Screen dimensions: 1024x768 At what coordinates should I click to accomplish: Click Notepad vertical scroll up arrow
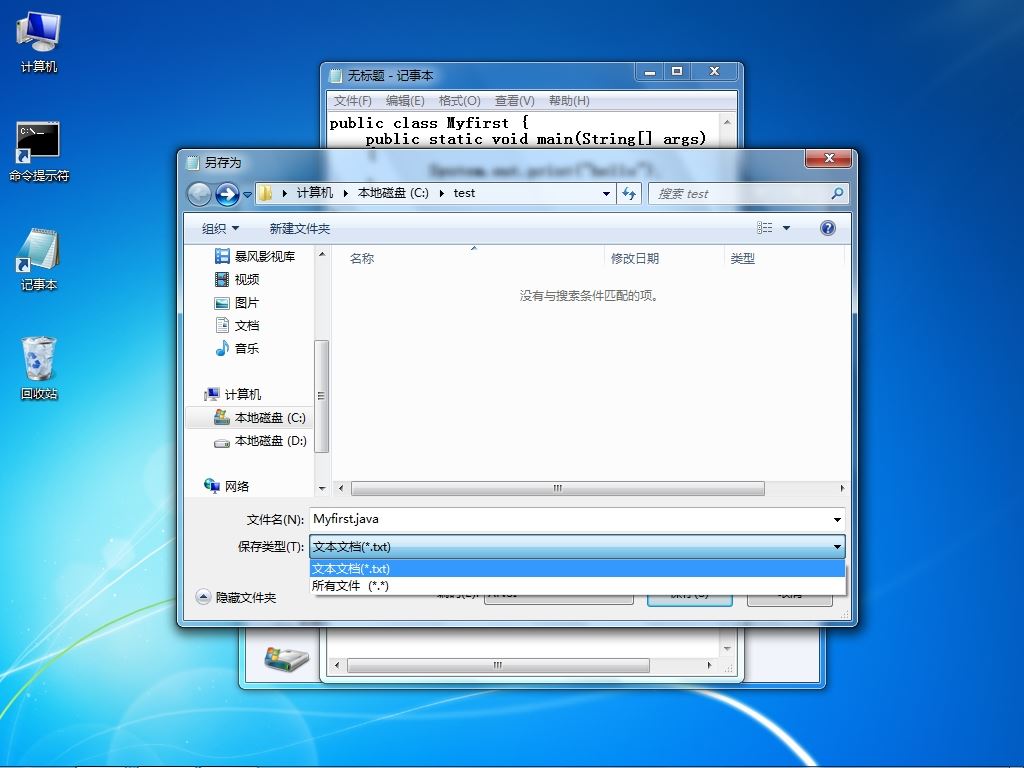(727, 122)
